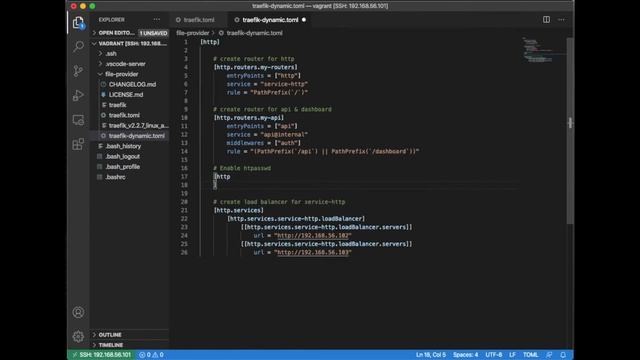Change end of line via LF

pyautogui.click(x=512, y=355)
